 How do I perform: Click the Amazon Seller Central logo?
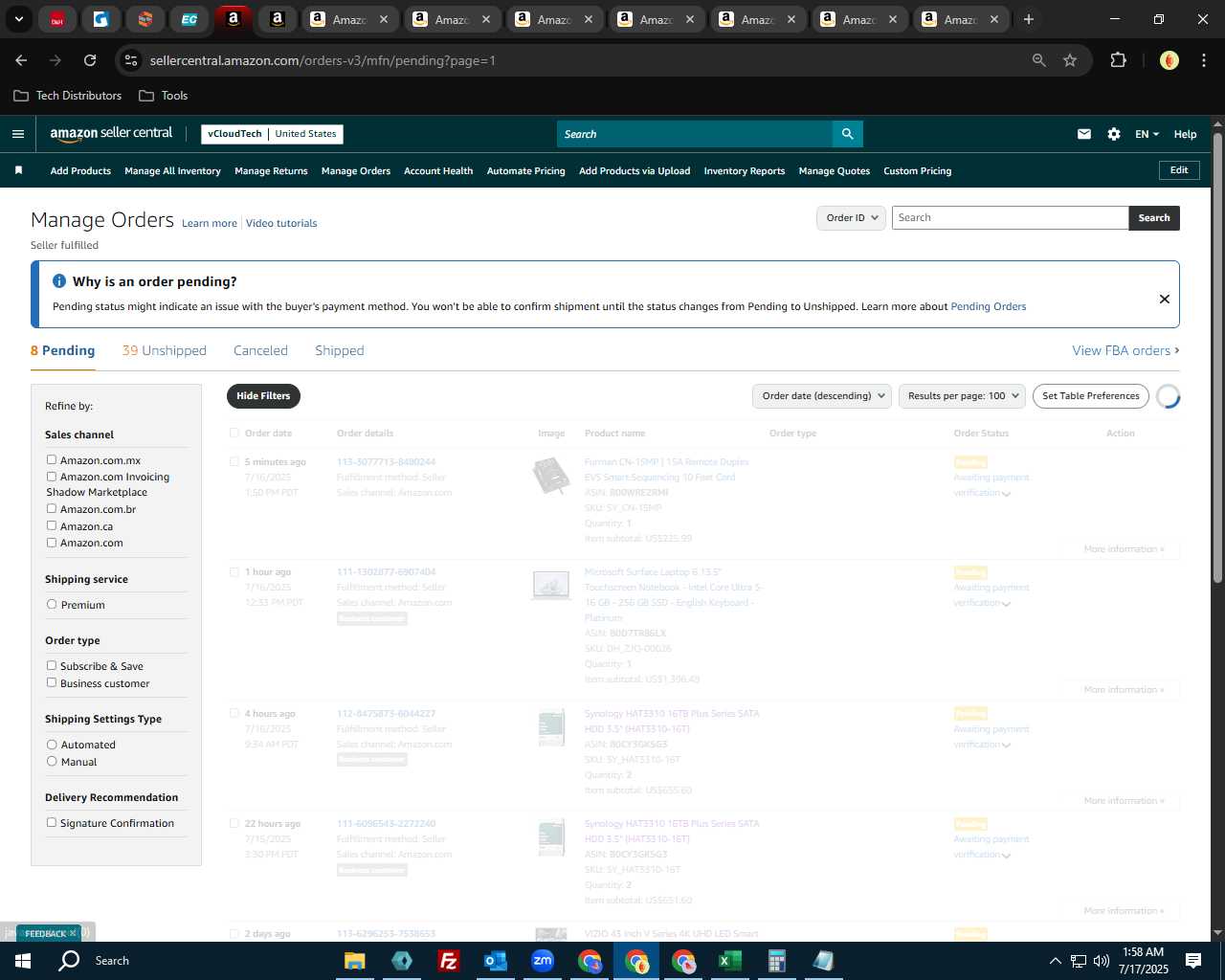pos(111,134)
